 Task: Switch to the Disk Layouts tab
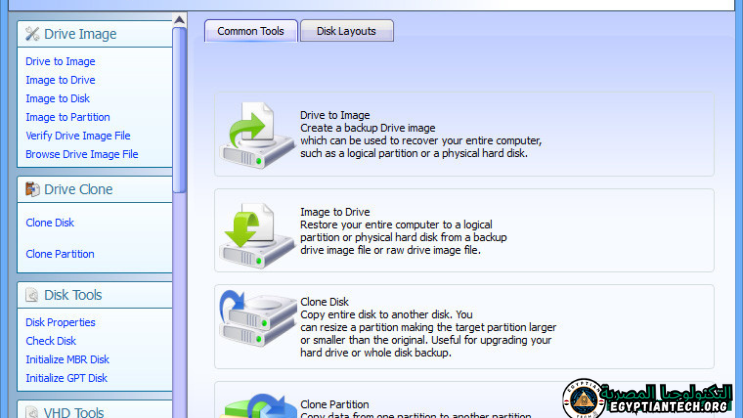coord(346,31)
